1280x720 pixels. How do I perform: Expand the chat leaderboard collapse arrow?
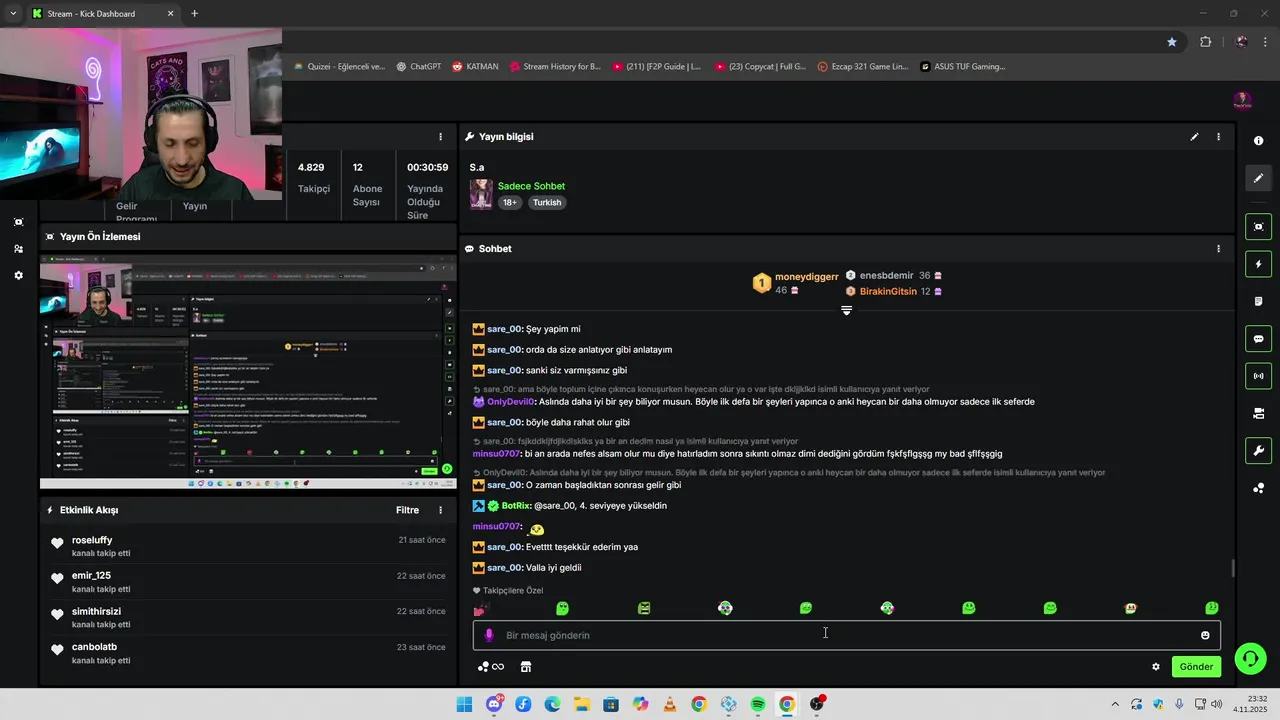coord(846,311)
